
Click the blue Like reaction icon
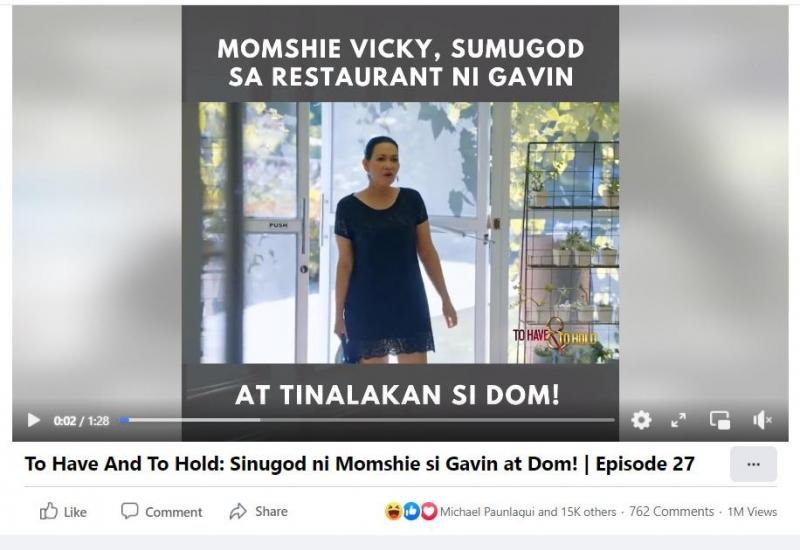[x=411, y=511]
